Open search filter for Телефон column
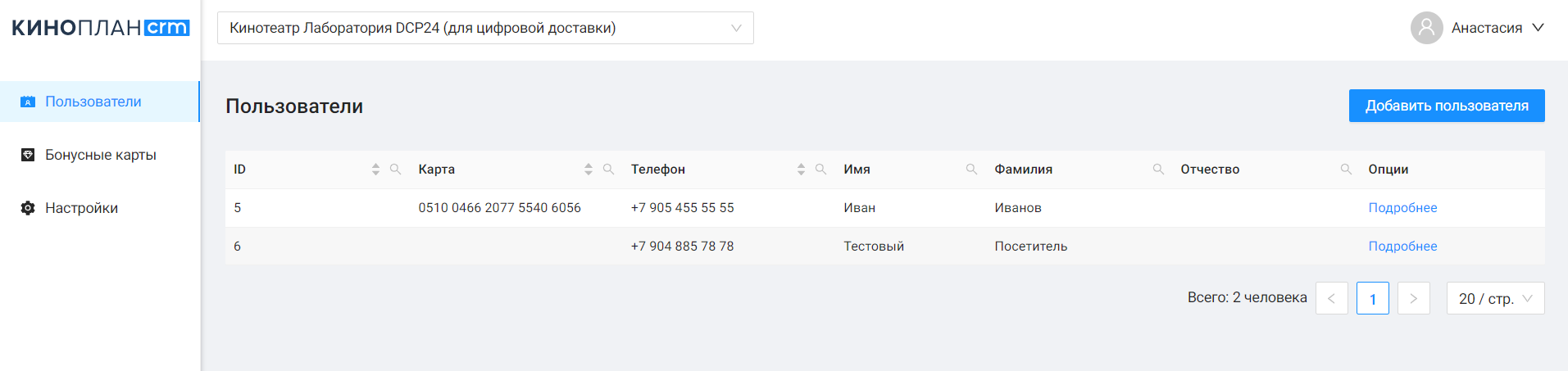Viewport: 1568px width, 371px height. [820, 170]
